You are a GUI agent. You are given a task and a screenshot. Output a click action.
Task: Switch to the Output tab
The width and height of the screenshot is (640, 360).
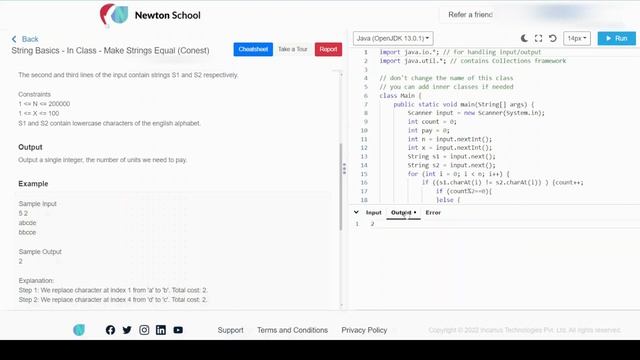(403, 213)
